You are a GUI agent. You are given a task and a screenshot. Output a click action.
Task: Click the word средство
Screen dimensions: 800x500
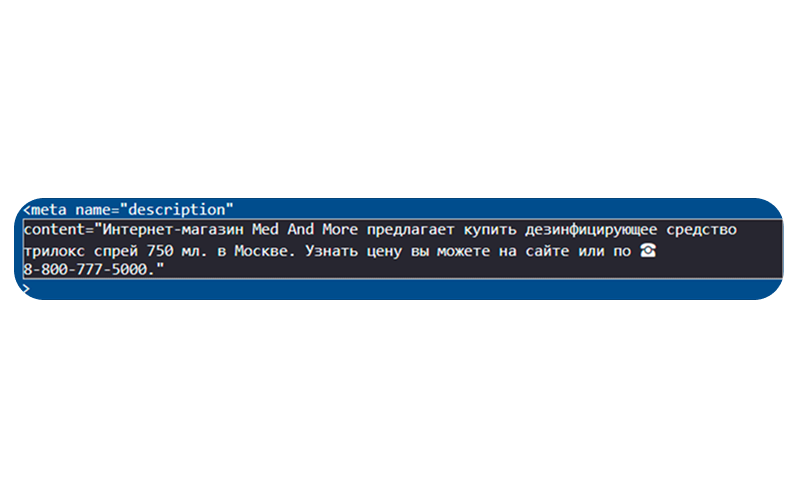coord(701,231)
